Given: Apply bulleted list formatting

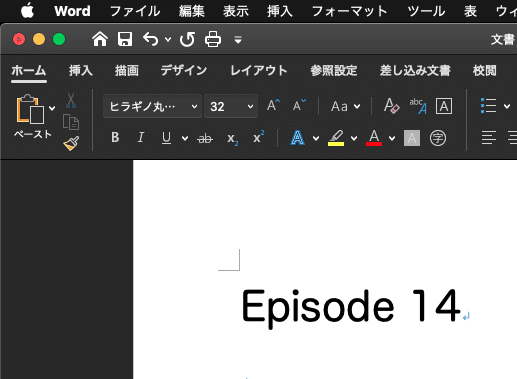Looking at the screenshot, I should [x=489, y=106].
